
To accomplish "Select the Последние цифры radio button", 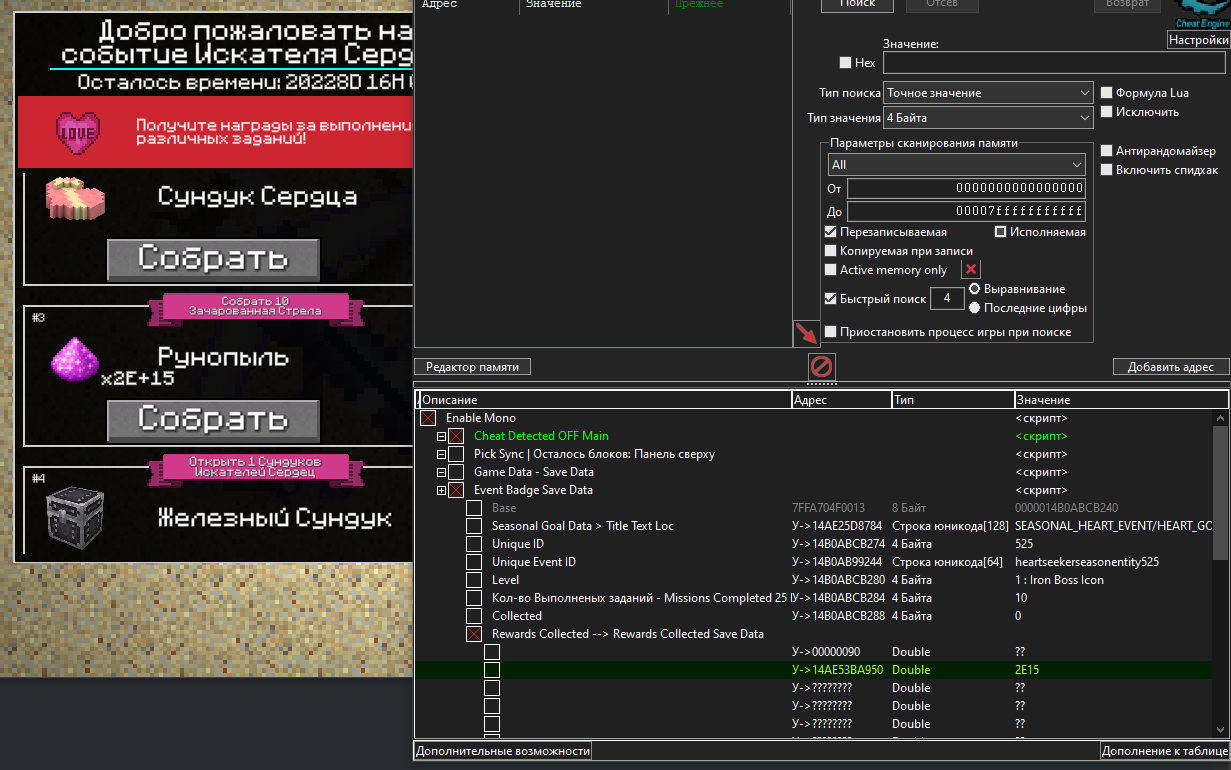I will [x=975, y=308].
